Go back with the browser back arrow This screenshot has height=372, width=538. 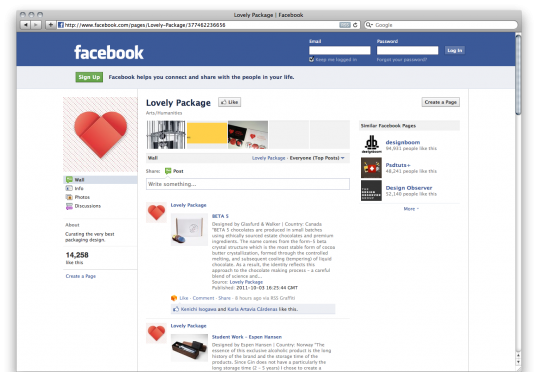click(25, 25)
